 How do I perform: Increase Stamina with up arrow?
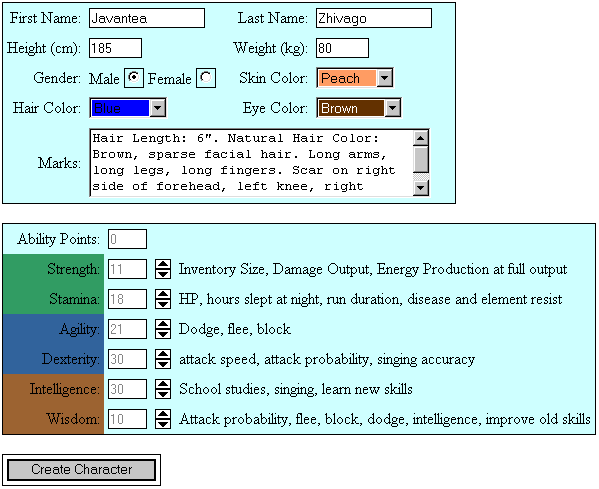click(163, 295)
